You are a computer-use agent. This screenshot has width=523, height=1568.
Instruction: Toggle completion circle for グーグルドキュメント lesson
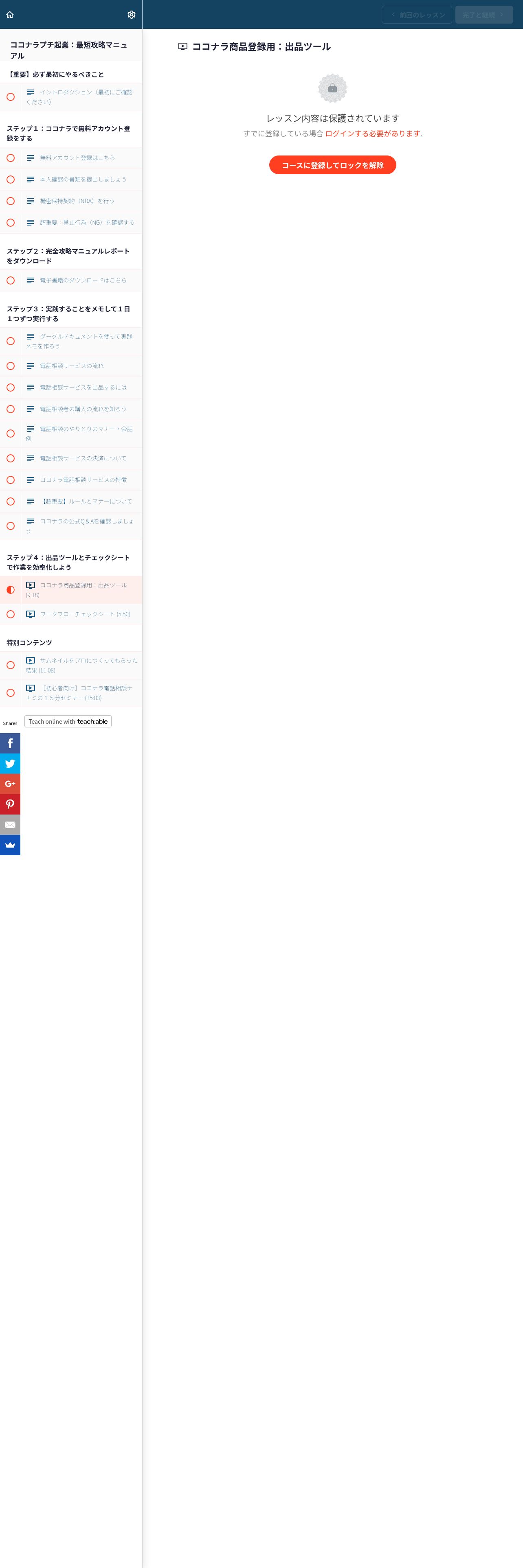(x=10, y=341)
